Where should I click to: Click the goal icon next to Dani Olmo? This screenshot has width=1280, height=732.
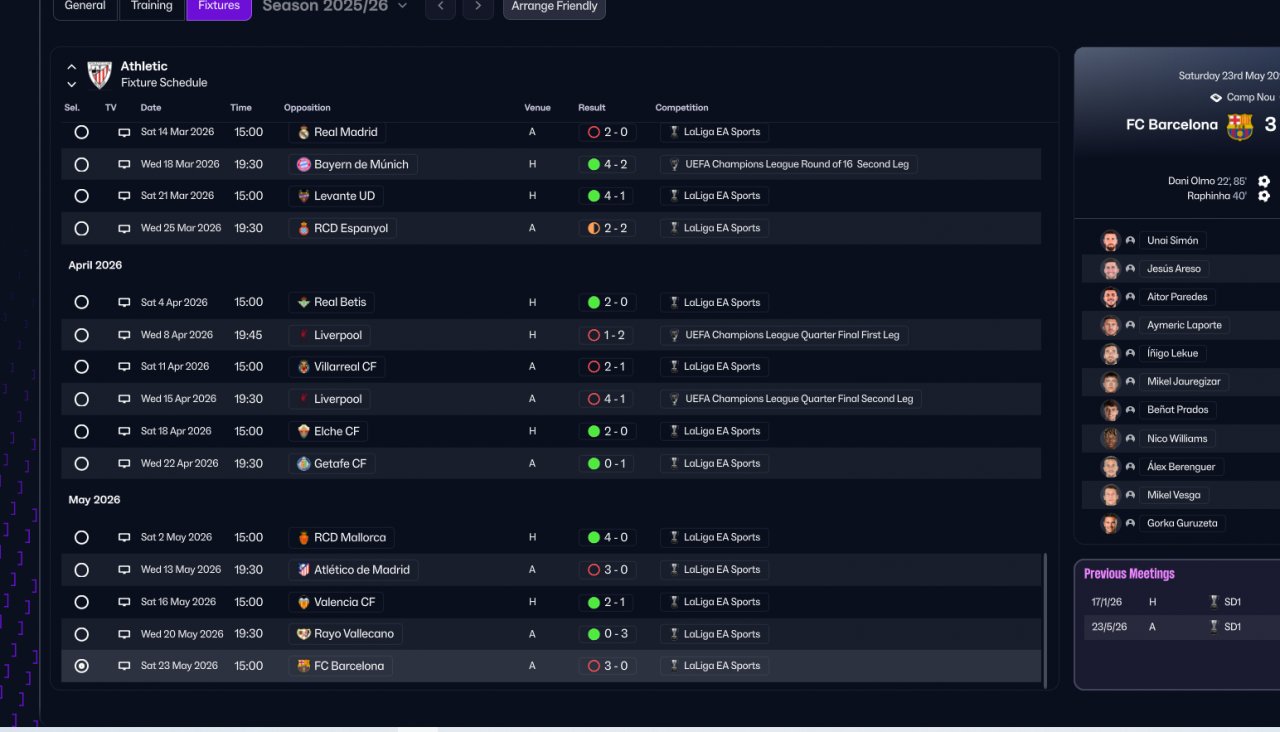pos(1264,181)
